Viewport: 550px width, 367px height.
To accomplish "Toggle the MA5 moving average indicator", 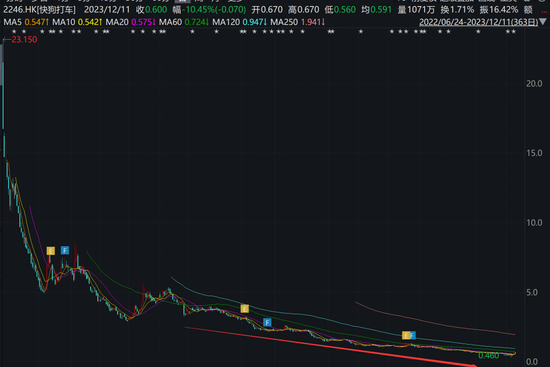I will (x=12, y=22).
